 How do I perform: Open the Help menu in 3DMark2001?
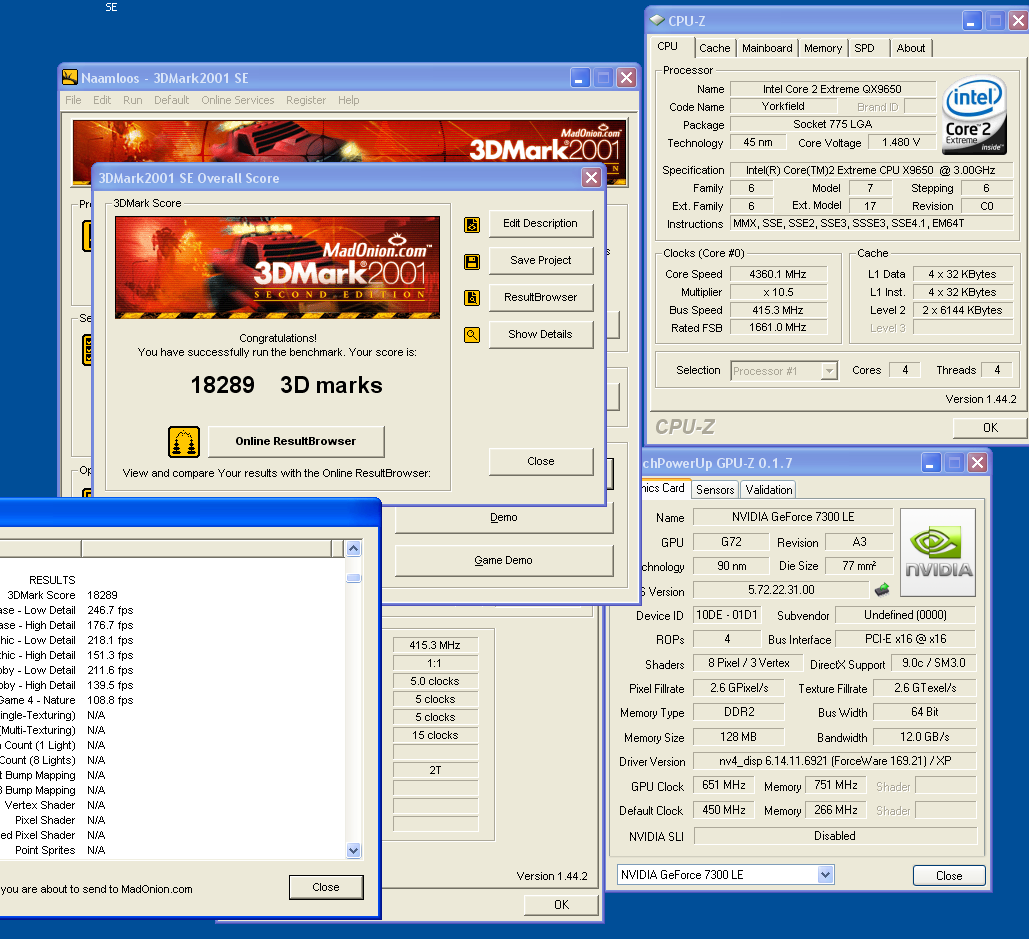point(348,100)
